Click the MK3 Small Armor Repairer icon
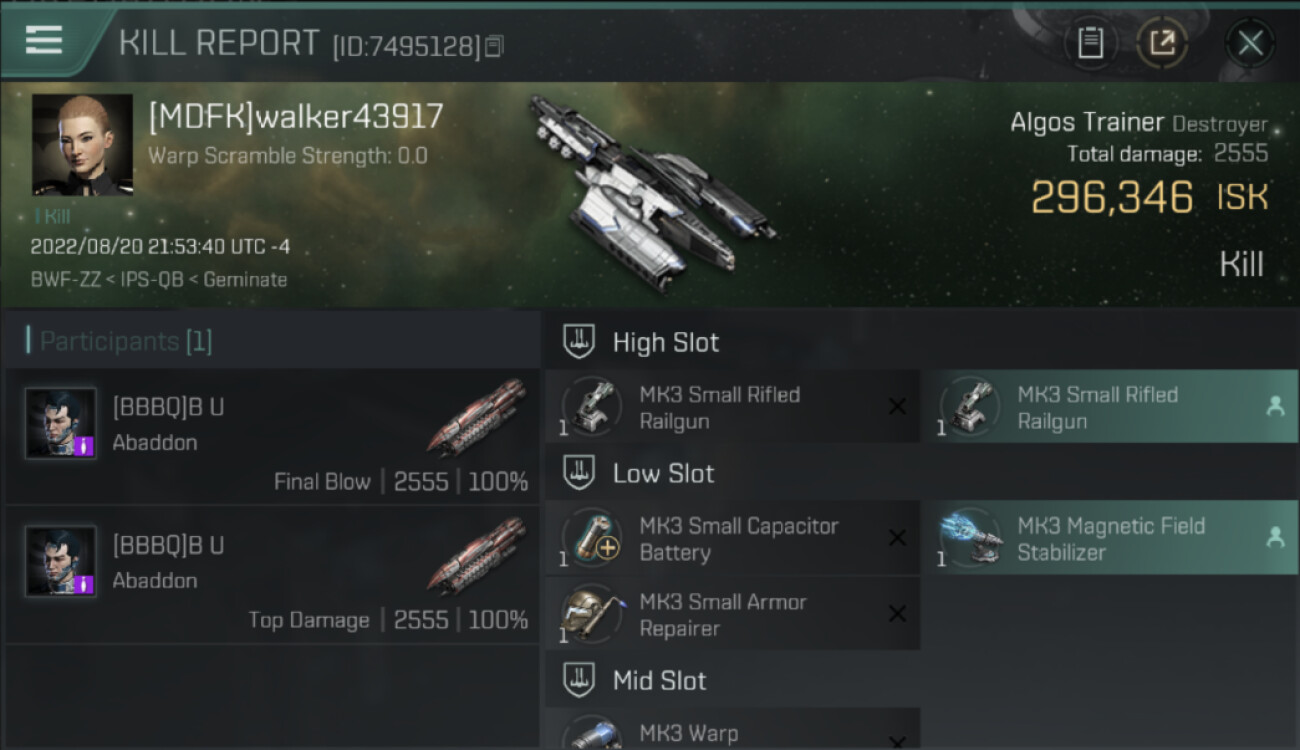The image size is (1300, 750). point(591,614)
